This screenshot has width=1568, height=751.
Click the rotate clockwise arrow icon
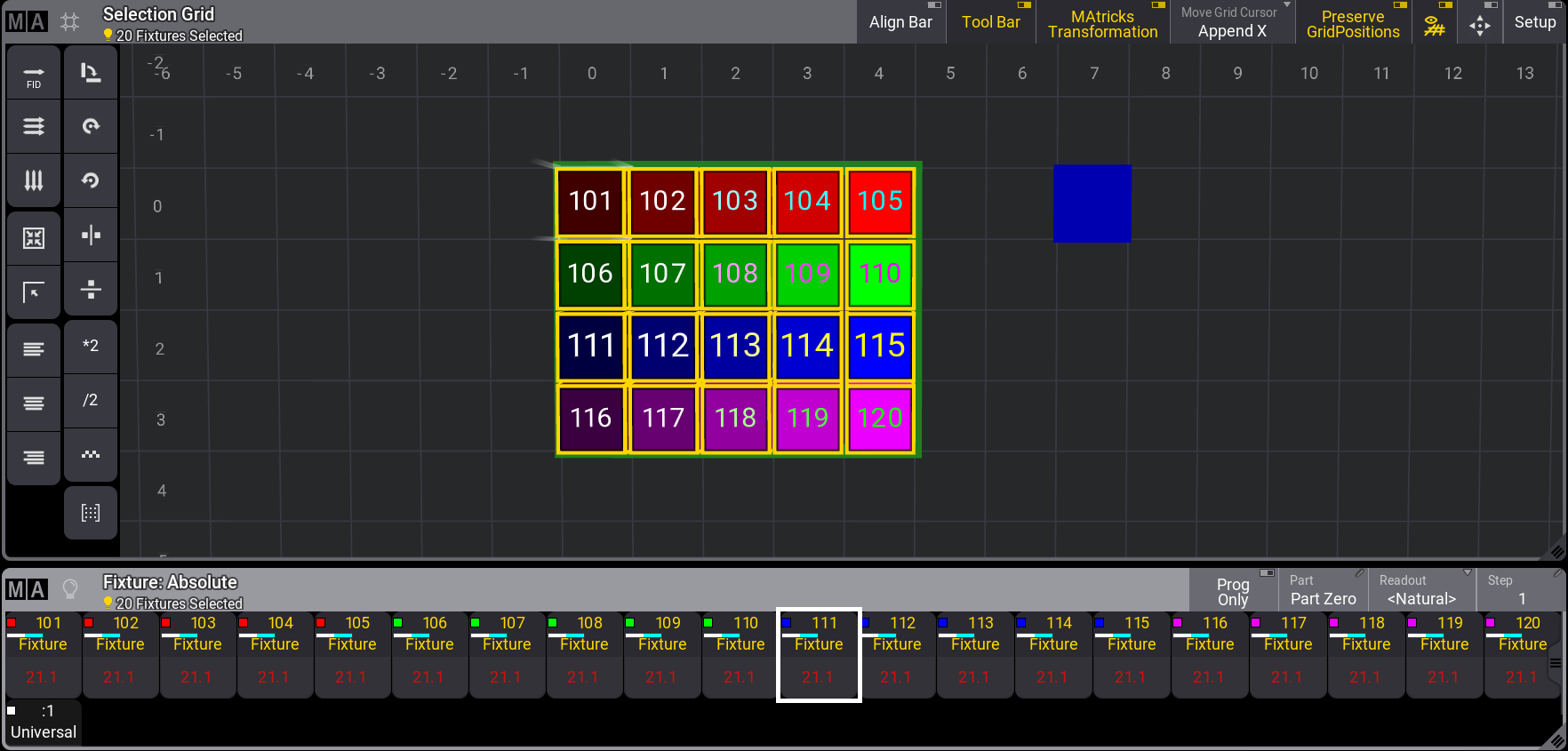pyautogui.click(x=91, y=126)
